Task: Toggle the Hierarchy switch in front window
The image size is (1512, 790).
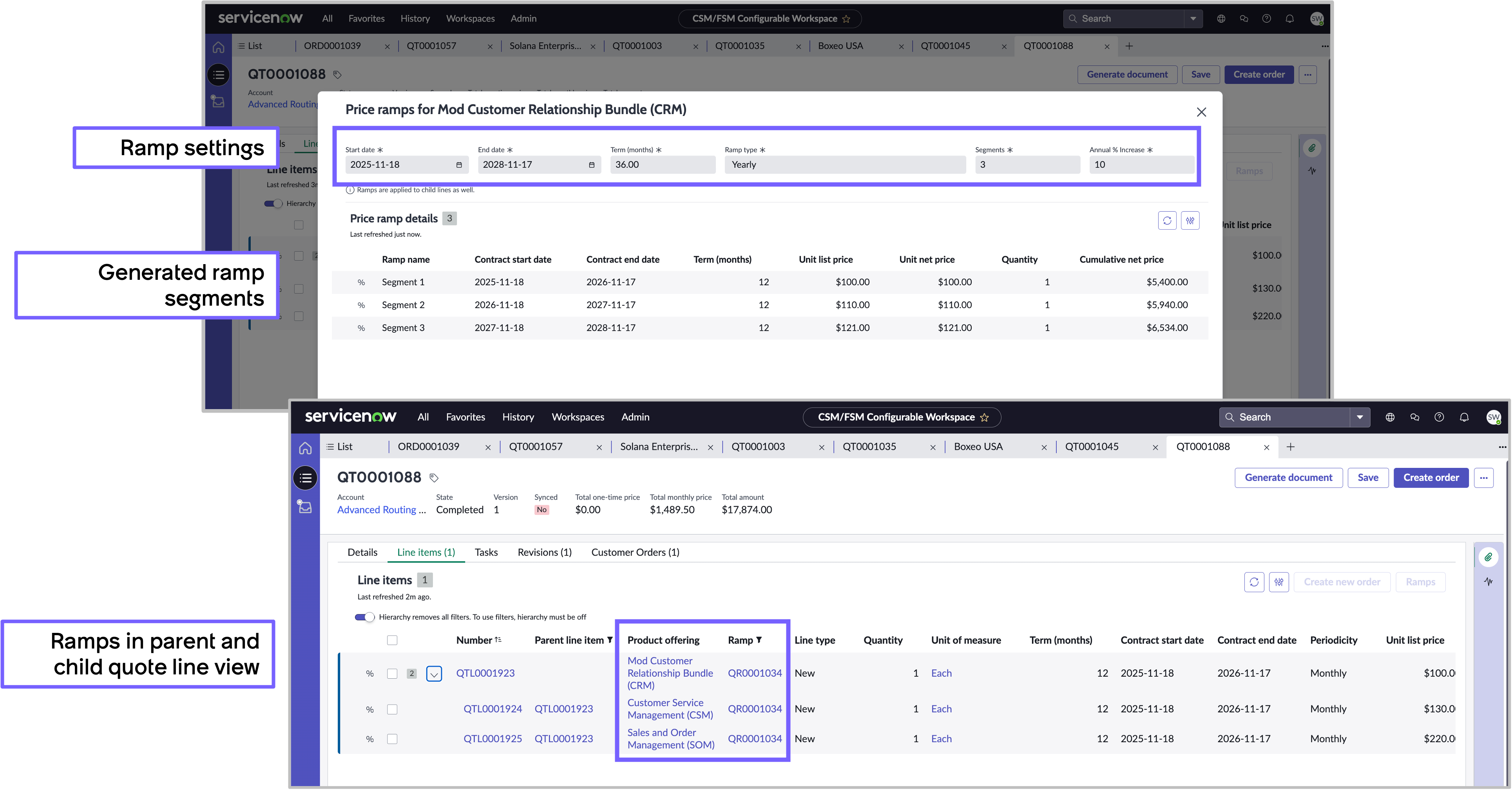Action: pos(364,617)
